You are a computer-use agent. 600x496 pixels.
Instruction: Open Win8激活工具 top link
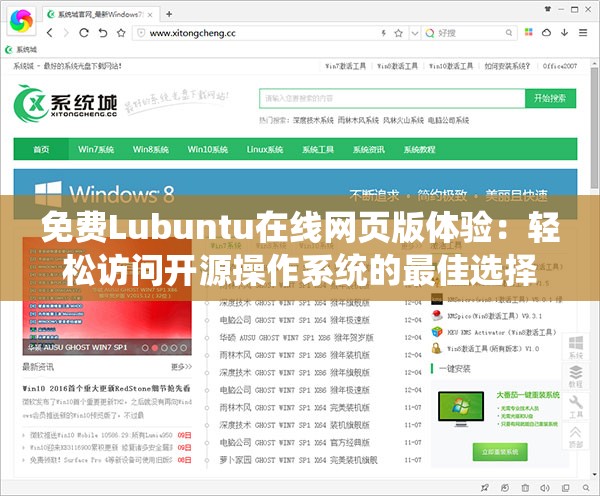[397, 66]
